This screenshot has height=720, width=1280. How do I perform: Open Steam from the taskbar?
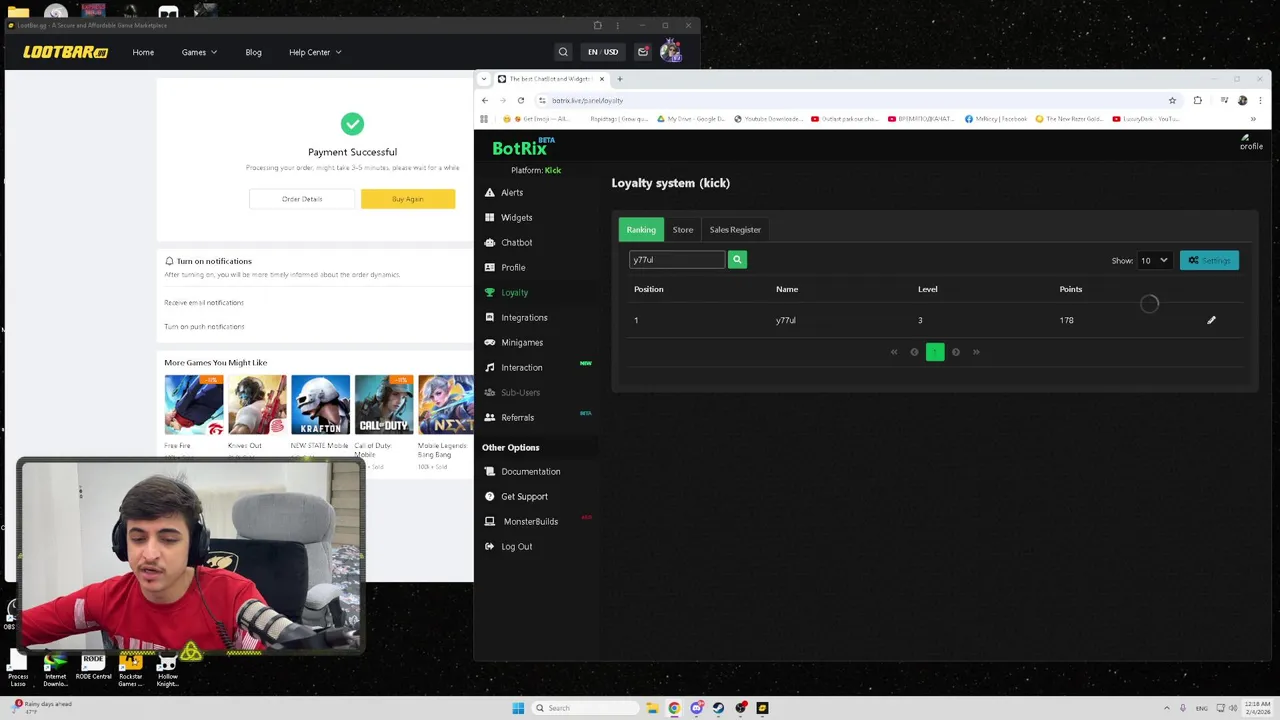(718, 708)
